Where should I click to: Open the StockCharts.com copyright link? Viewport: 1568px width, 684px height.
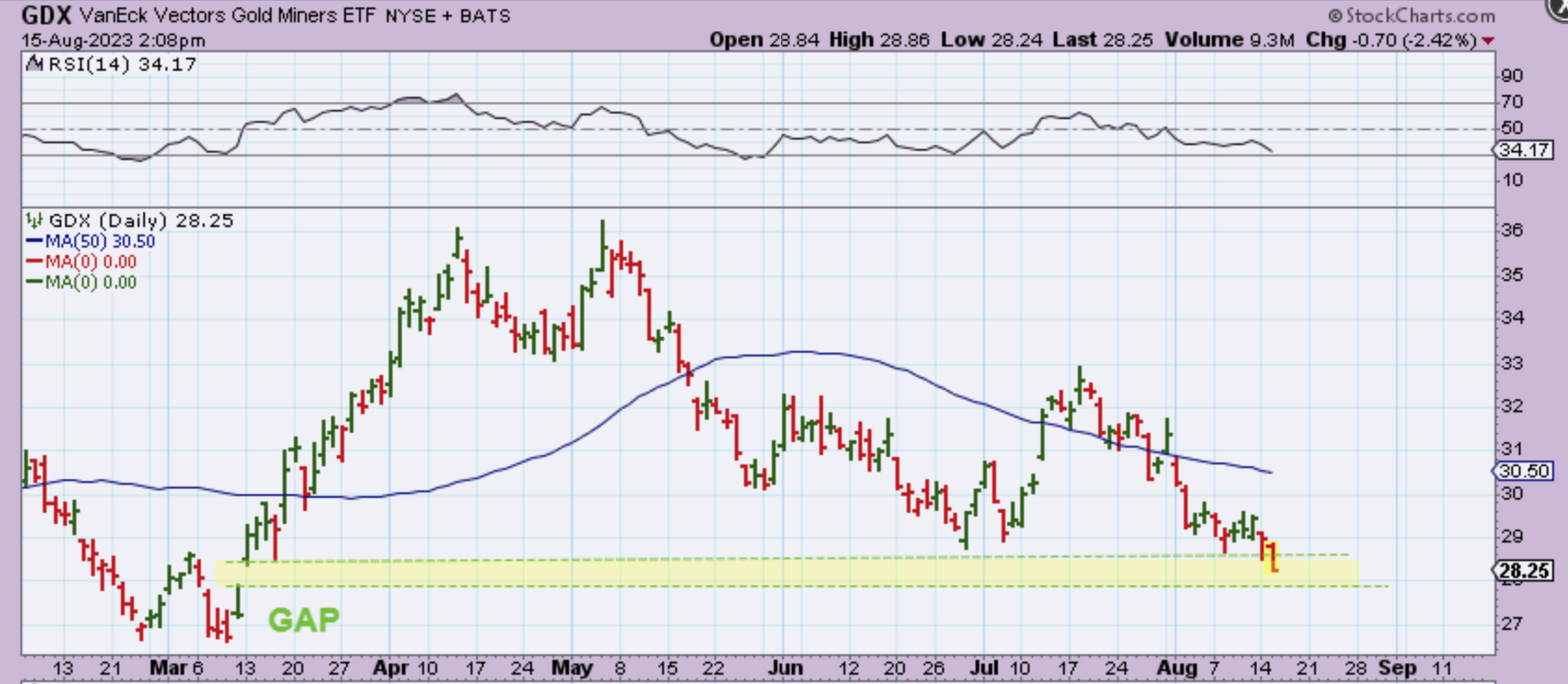(1412, 15)
